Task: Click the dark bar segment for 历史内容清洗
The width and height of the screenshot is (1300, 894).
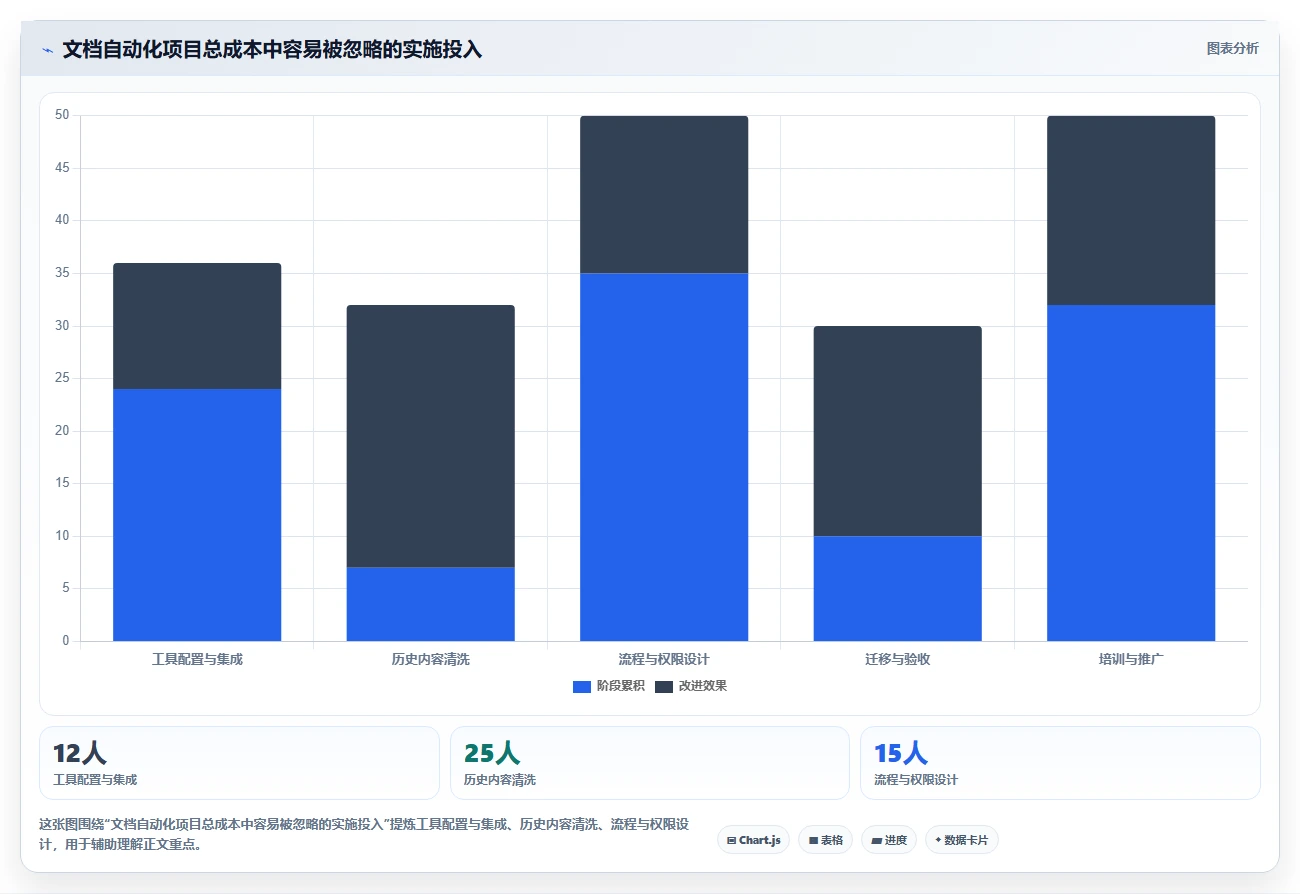Action: coord(430,436)
